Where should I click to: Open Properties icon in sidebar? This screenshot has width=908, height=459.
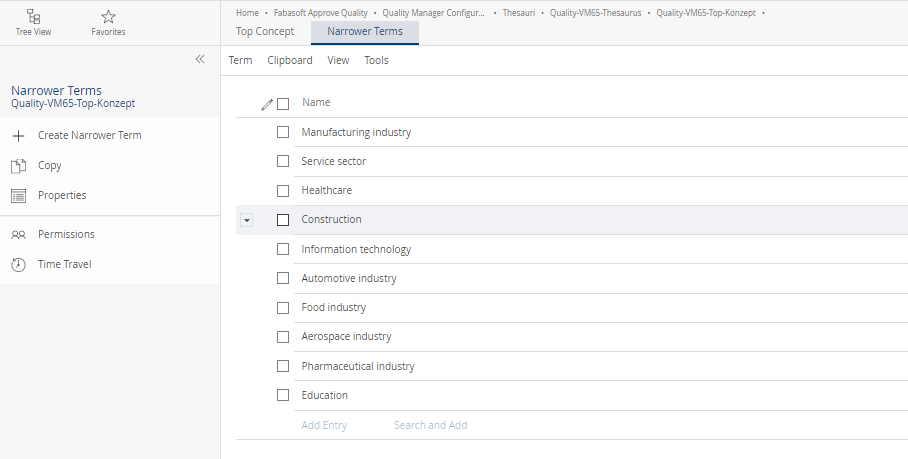[x=18, y=196]
